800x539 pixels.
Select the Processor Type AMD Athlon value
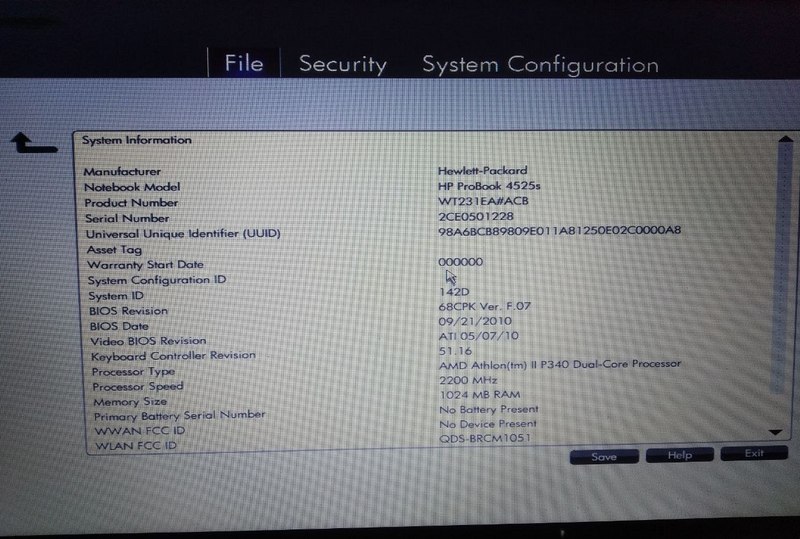point(560,364)
